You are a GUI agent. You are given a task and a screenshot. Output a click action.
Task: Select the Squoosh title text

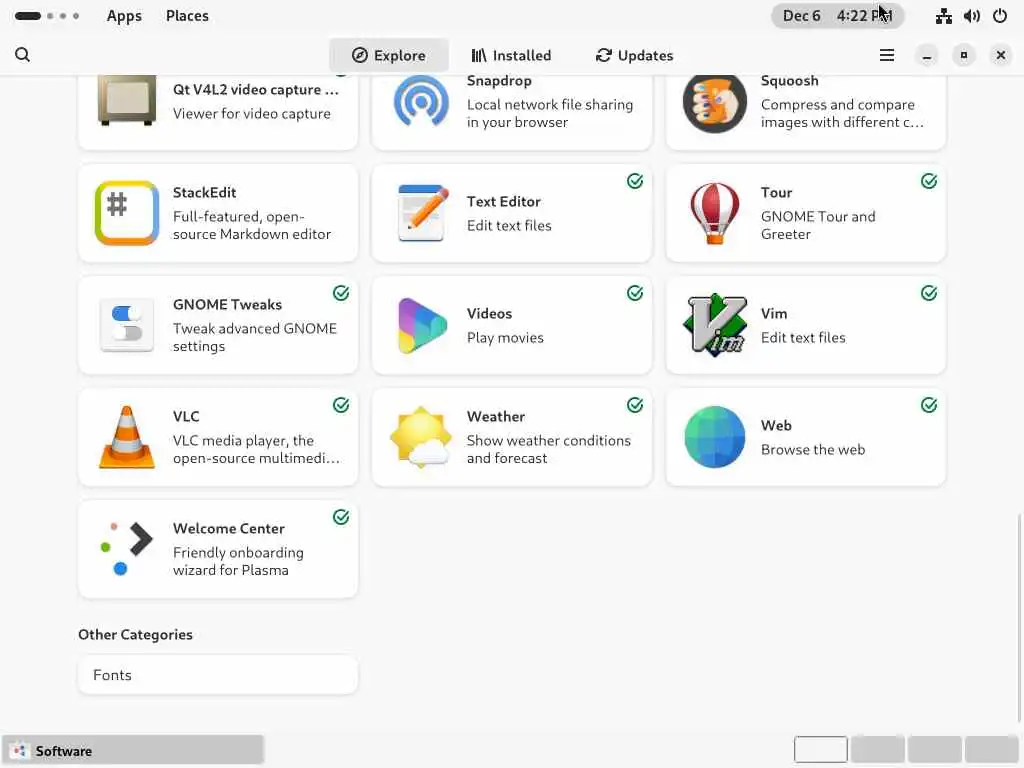(x=789, y=81)
